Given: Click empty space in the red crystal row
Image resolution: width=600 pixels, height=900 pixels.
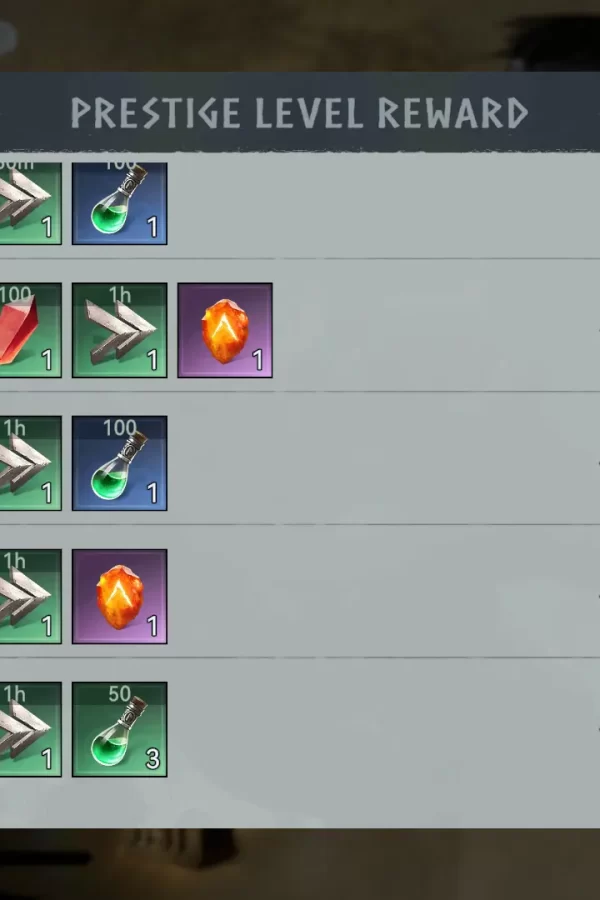Looking at the screenshot, I should pos(436,330).
